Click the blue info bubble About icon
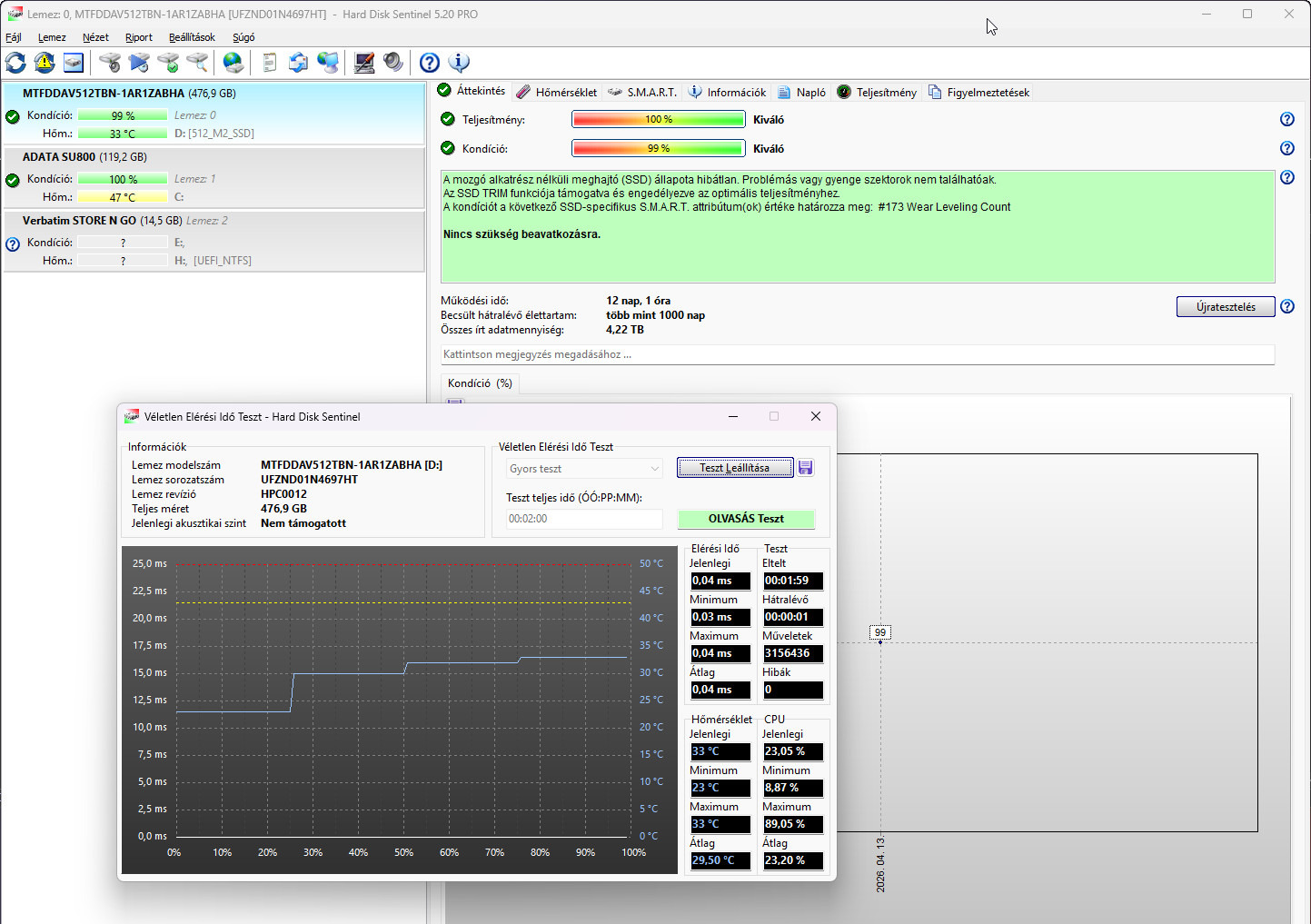Viewport: 1311px width, 924px height. click(x=459, y=63)
